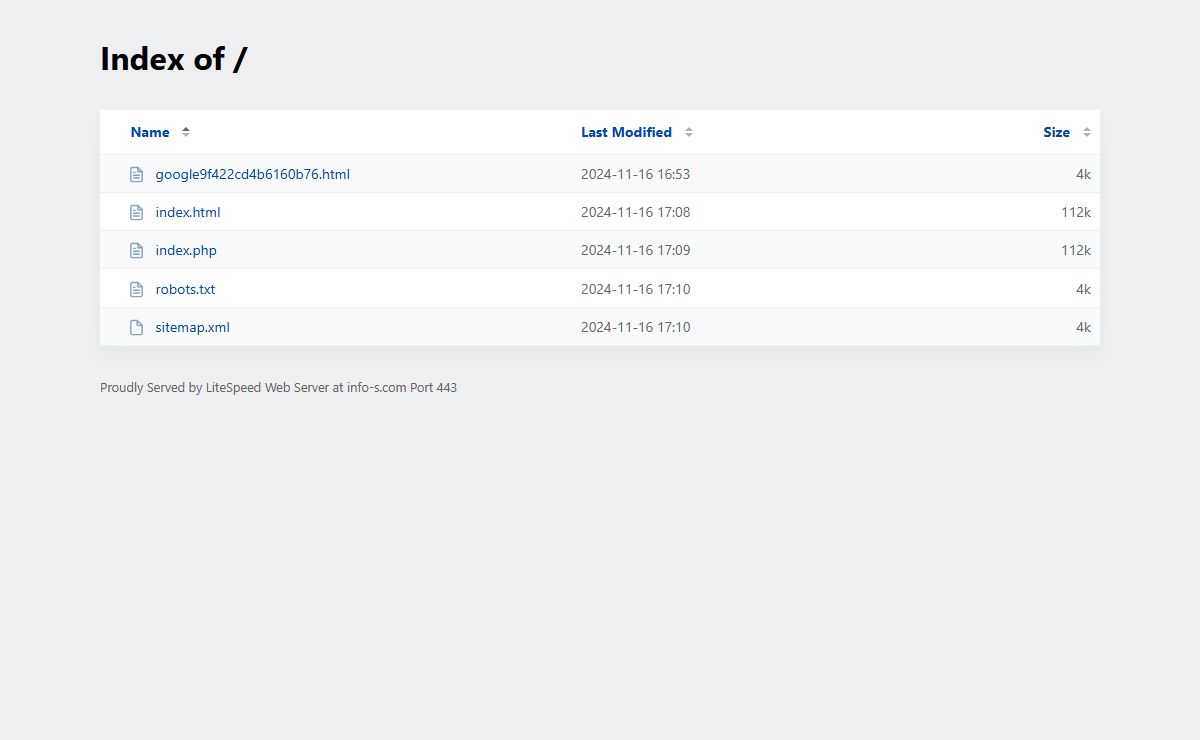This screenshot has width=1200, height=740.
Task: Select the robots.txt modified date 2024-11-16 17:10
Action: [x=635, y=289]
